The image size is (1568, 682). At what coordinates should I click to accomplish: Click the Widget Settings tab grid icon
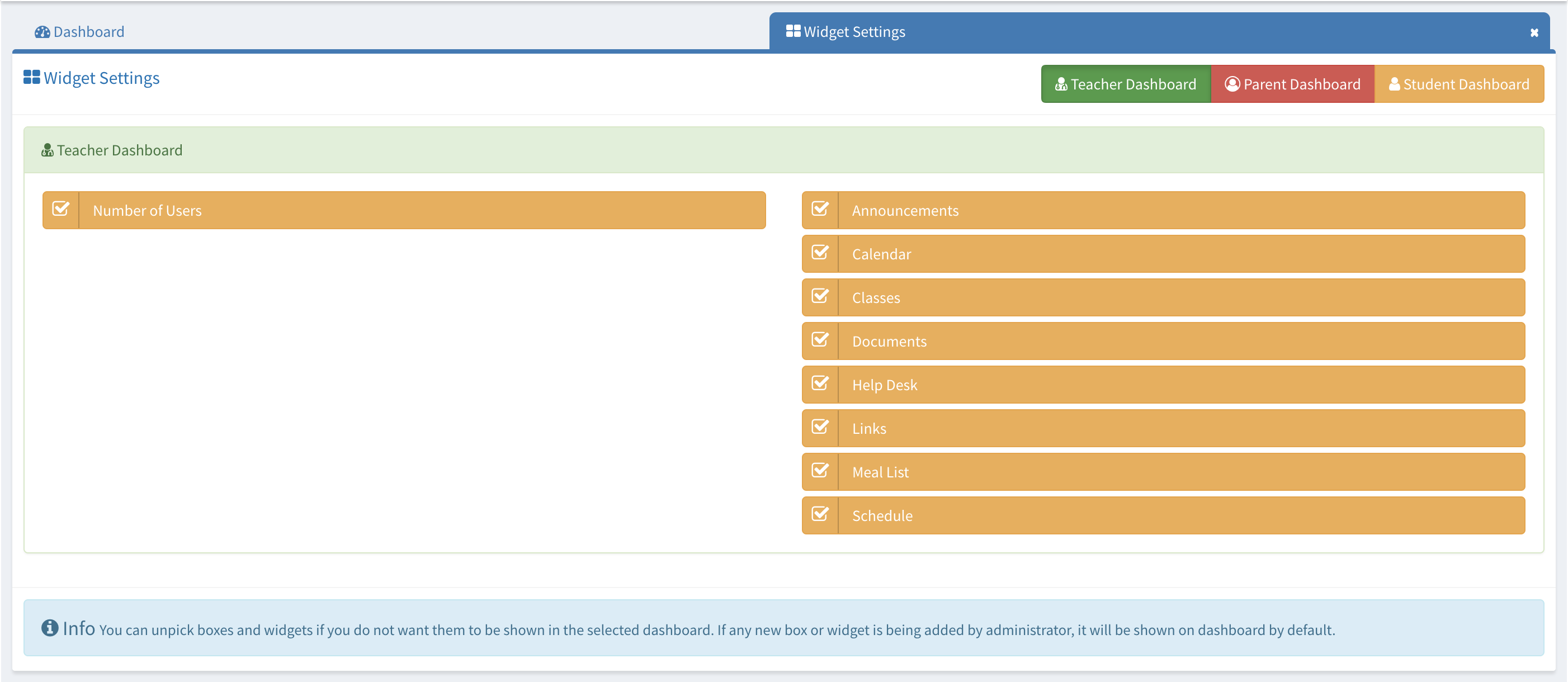[x=792, y=31]
